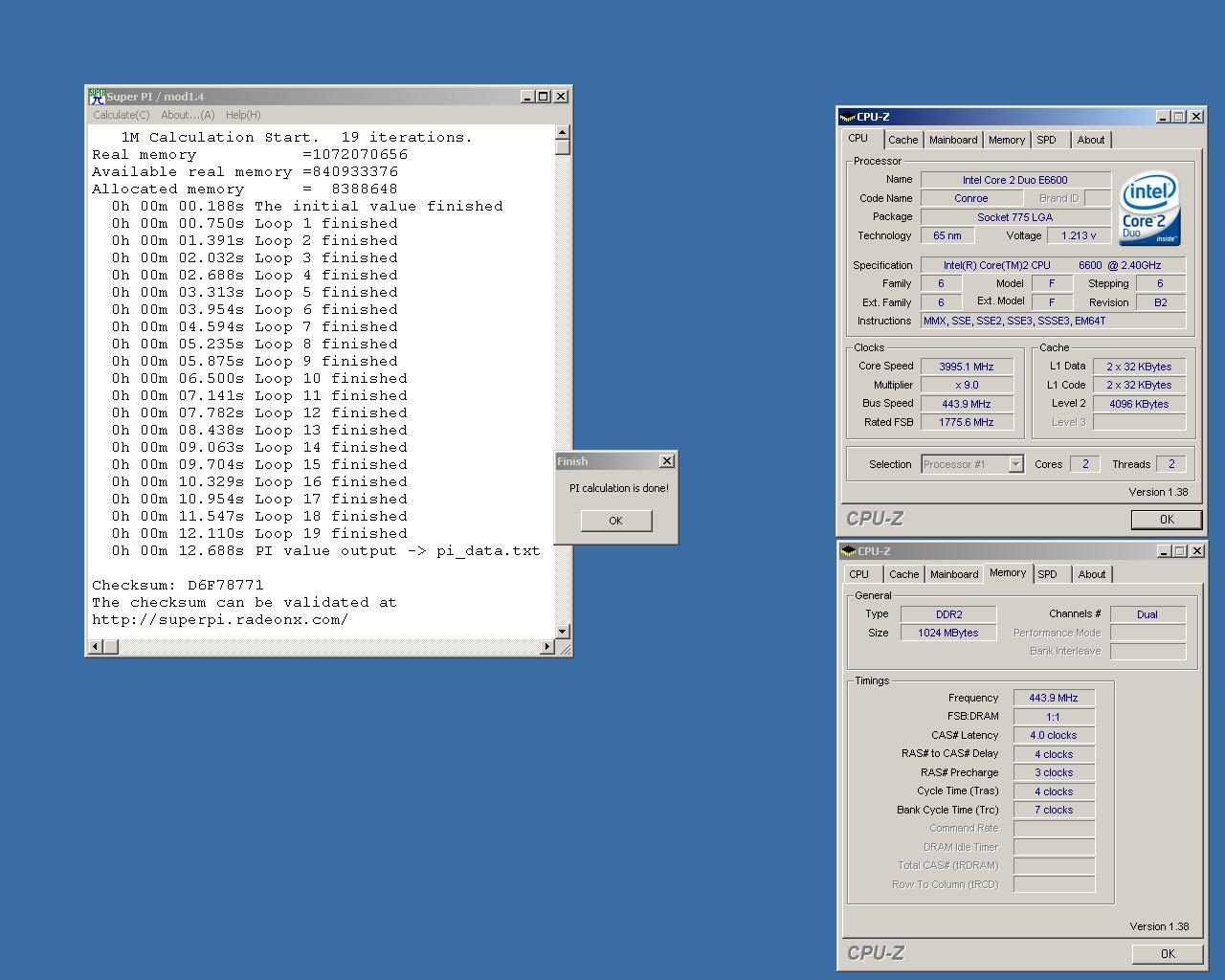Click the Technology value 65 nm

click(x=947, y=235)
